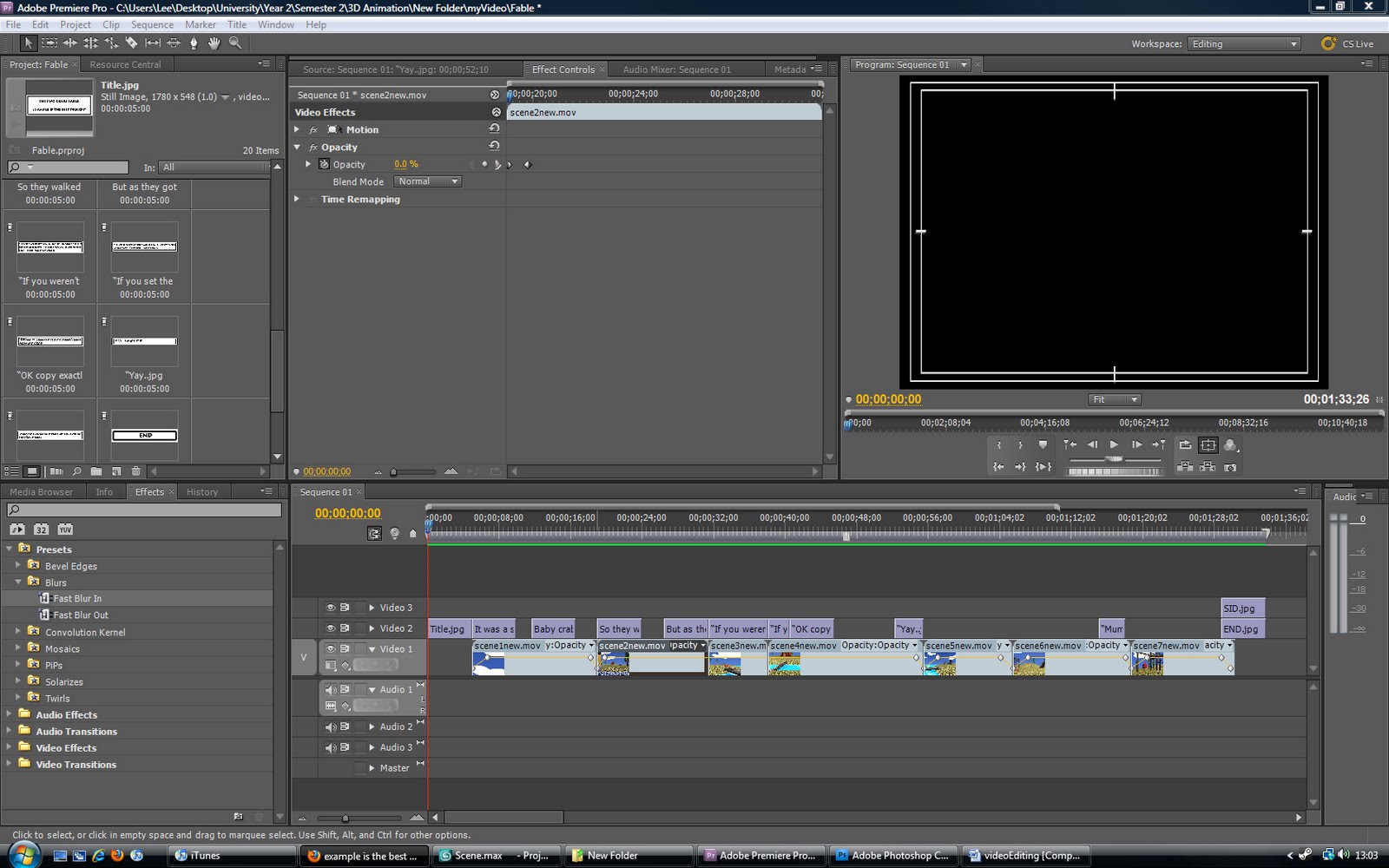Viewport: 1389px width, 868px height.
Task: Mute the Audio 2 track speaker
Action: point(331,727)
